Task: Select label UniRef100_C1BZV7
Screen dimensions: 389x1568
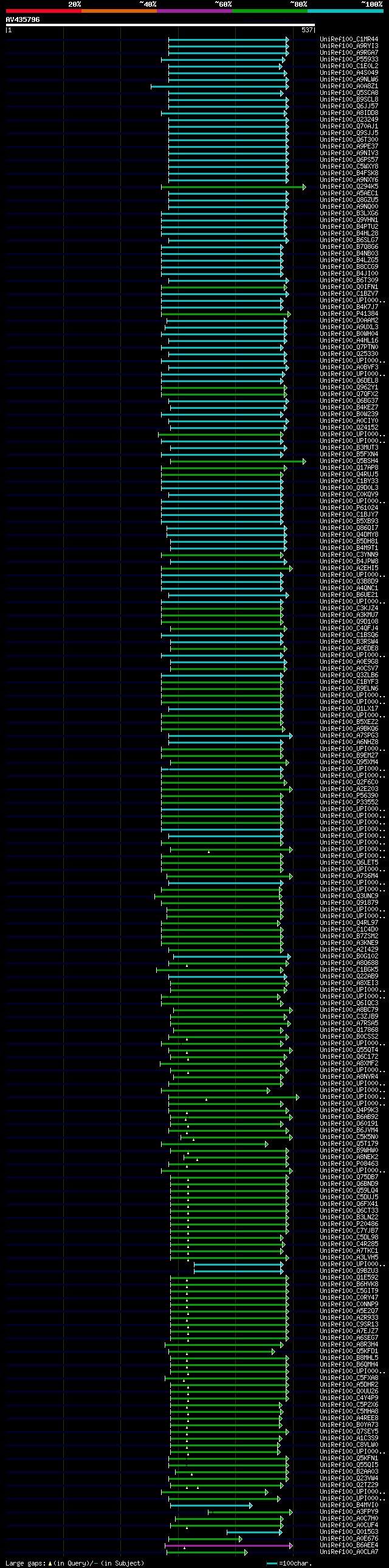Action: coord(349,294)
